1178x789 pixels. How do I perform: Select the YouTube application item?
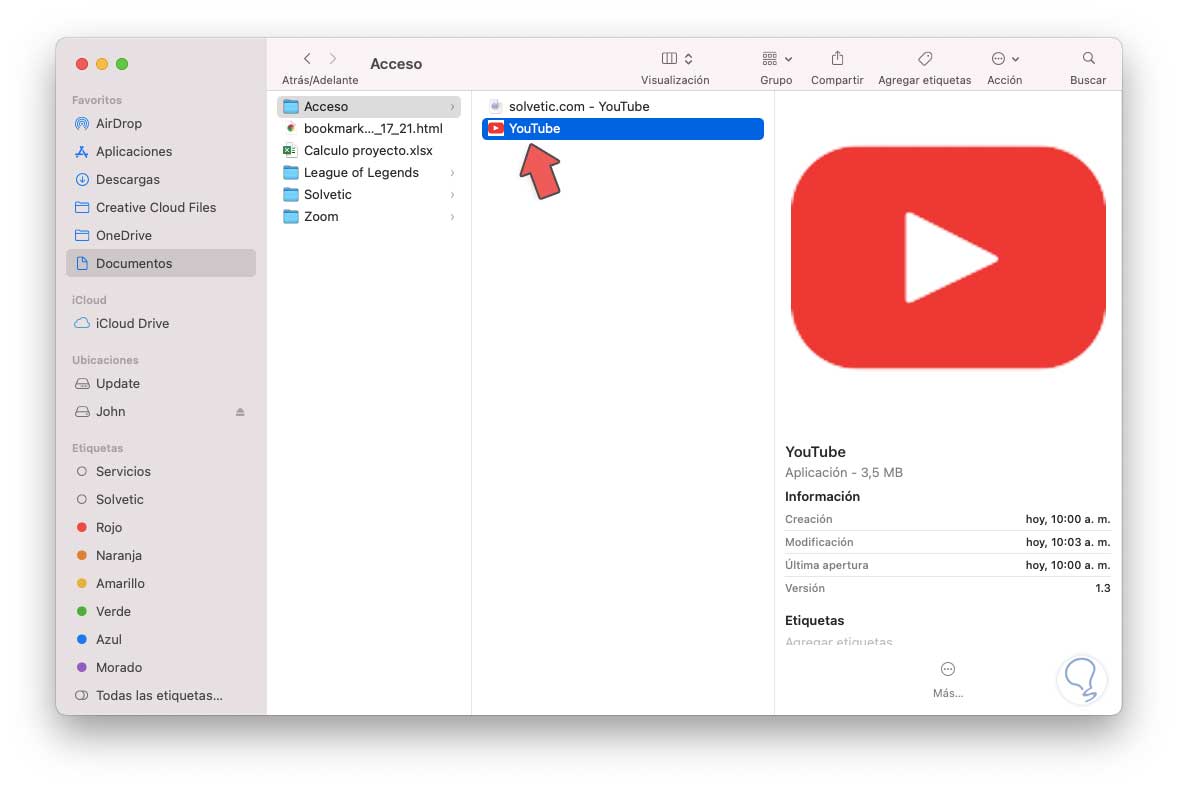[623, 128]
